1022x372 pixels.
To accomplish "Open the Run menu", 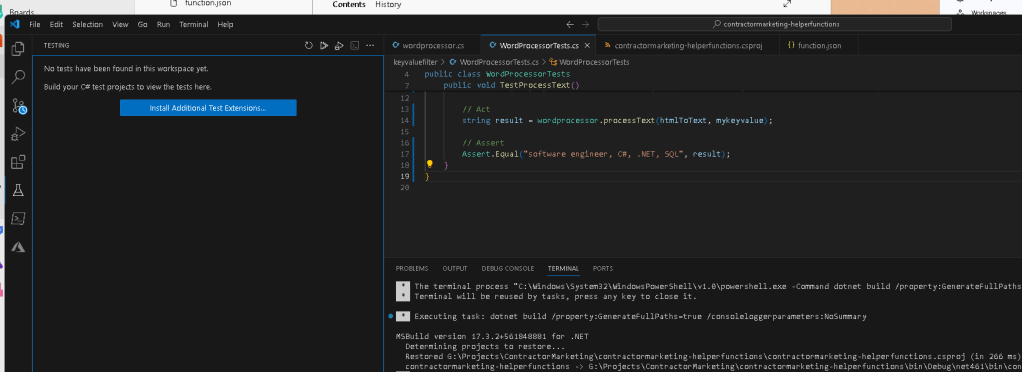I will (163, 24).
